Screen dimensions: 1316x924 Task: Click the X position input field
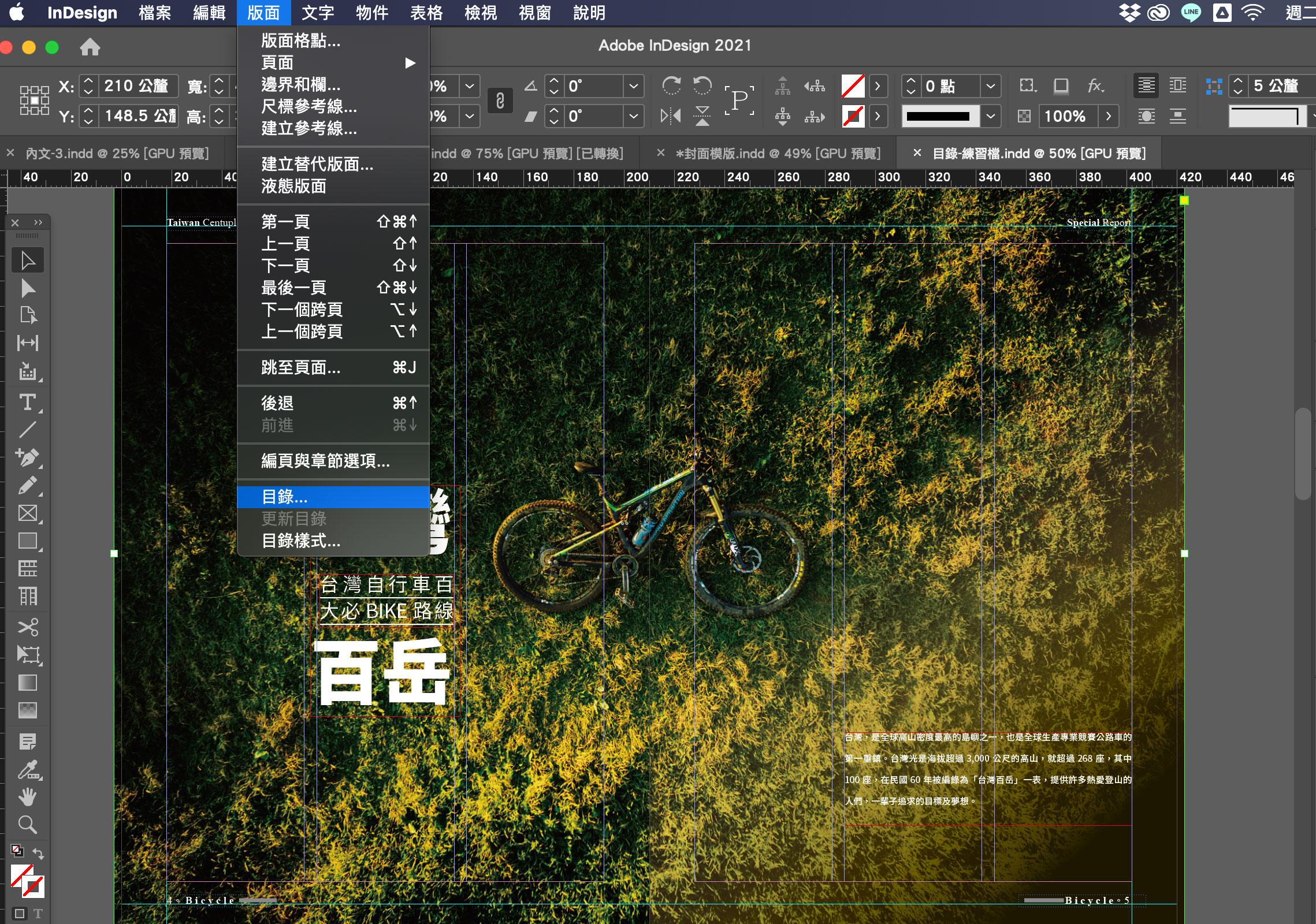(x=137, y=87)
